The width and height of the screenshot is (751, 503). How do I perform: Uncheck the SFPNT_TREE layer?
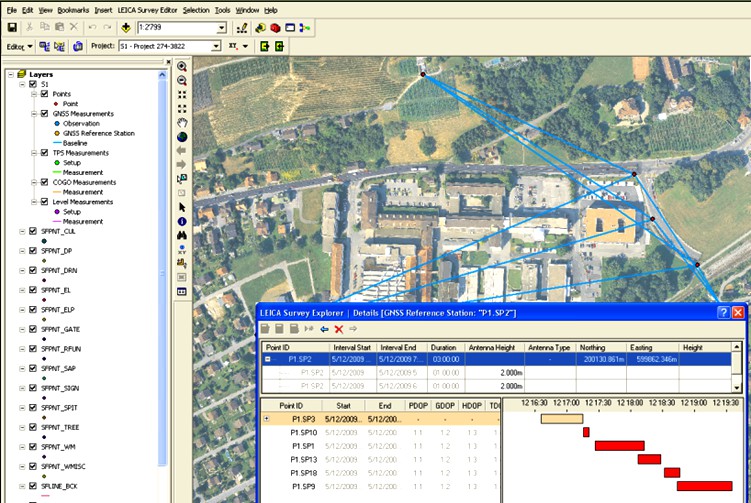(x=33, y=427)
